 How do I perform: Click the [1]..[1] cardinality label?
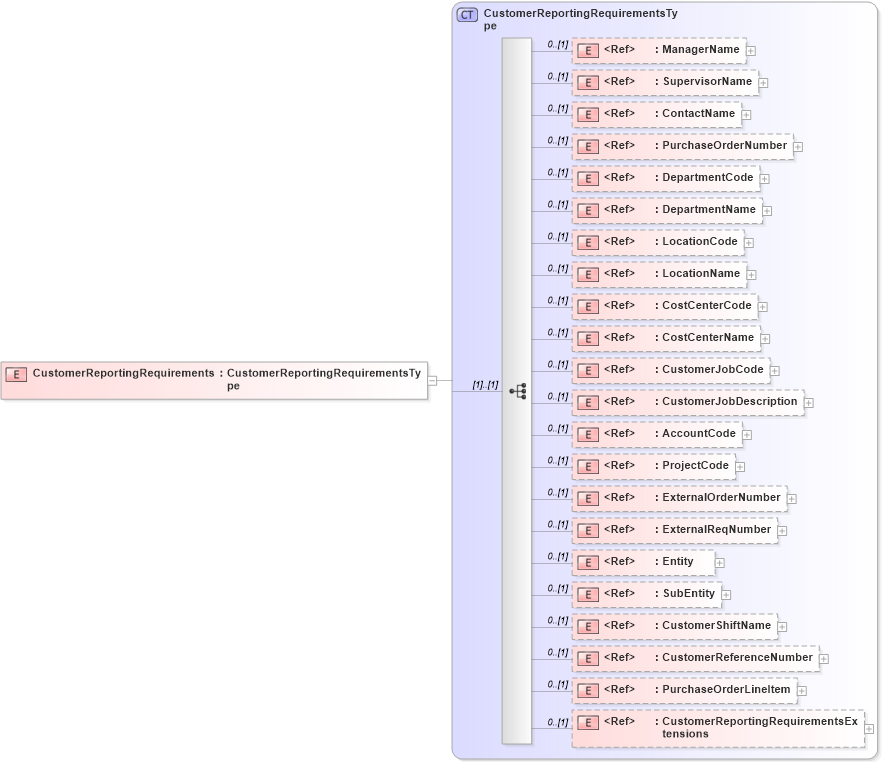coord(484,383)
